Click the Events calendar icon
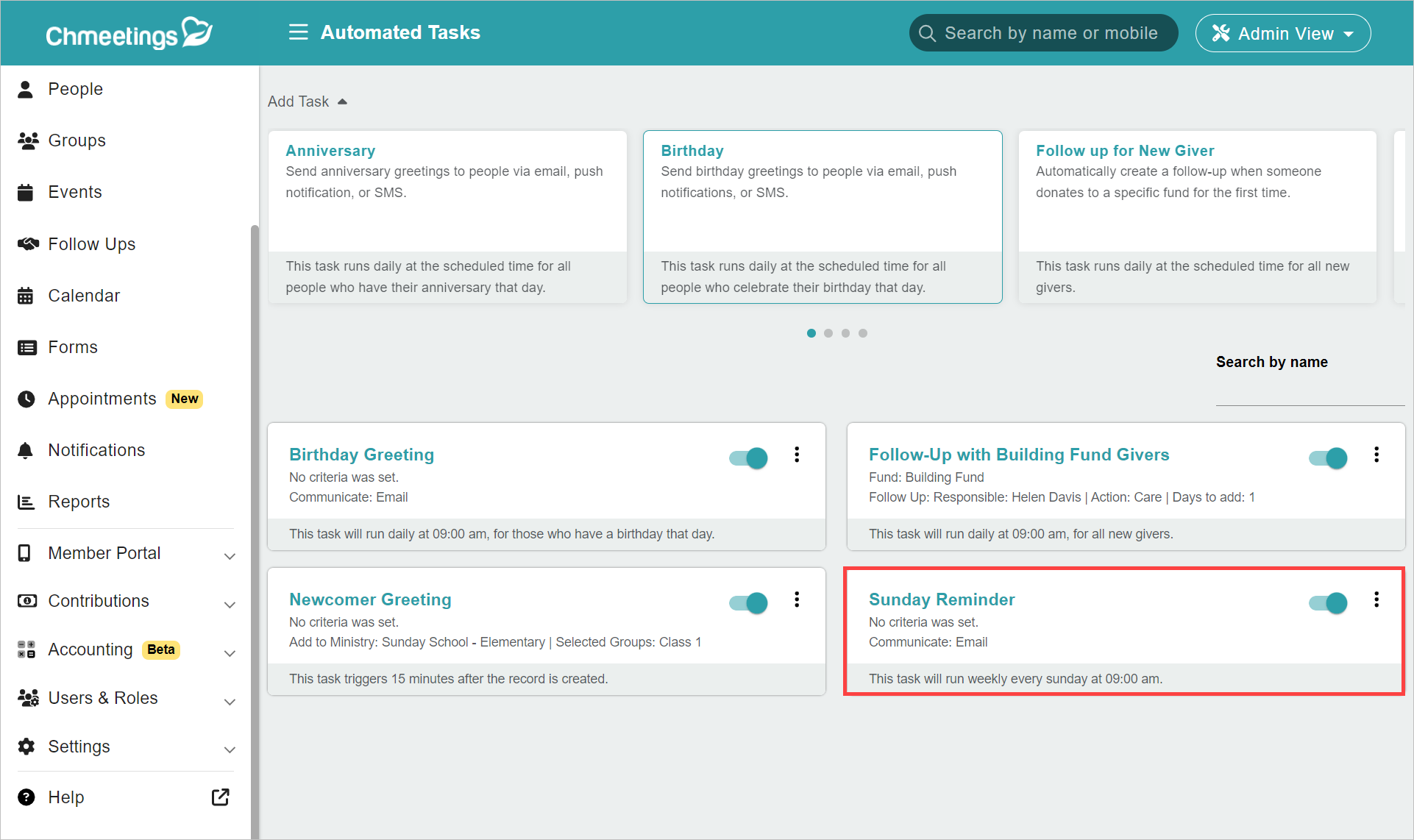Screen dimensions: 1414x840 click(26, 192)
